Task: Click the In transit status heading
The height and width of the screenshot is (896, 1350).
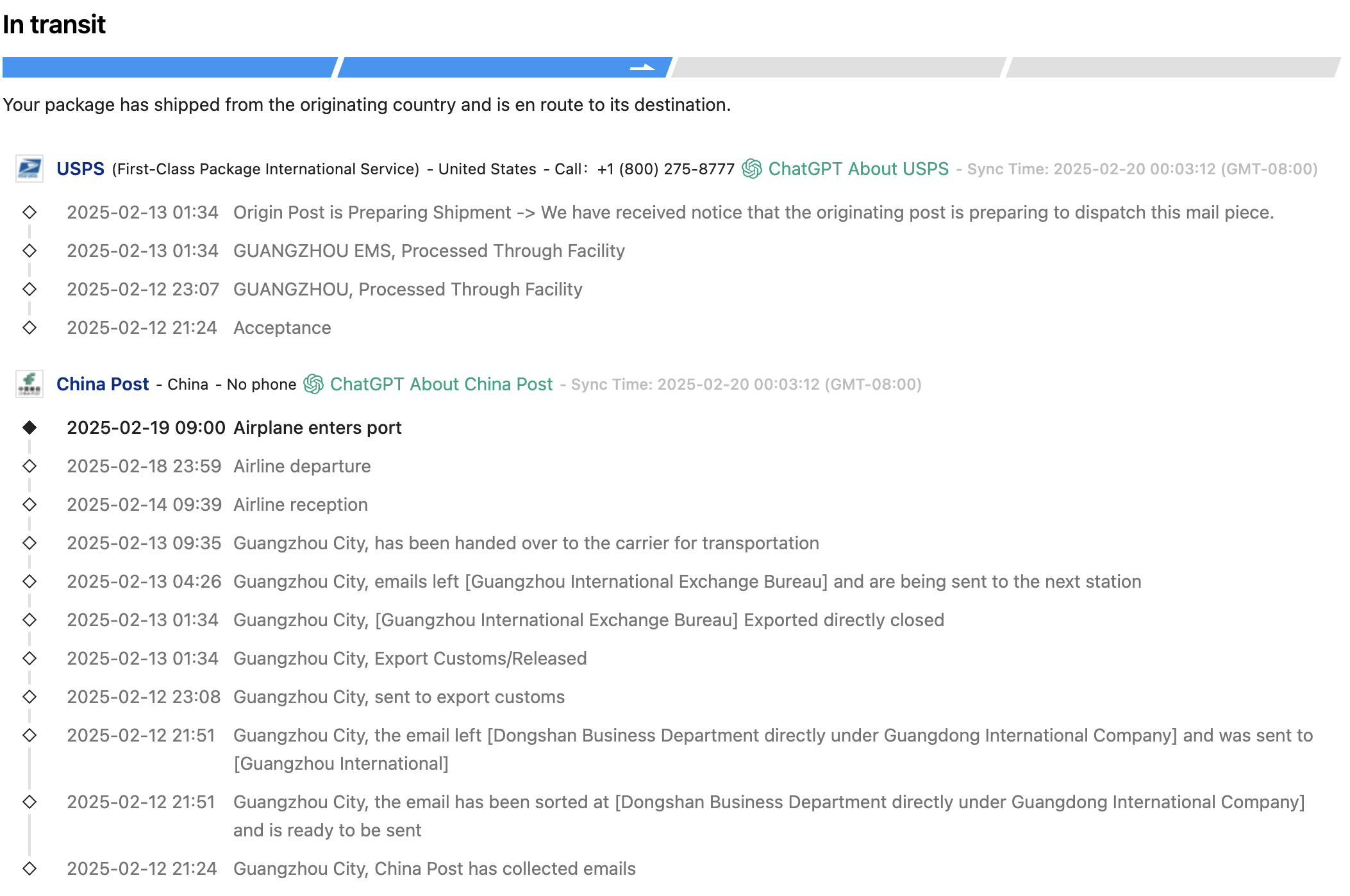Action: pos(54,24)
